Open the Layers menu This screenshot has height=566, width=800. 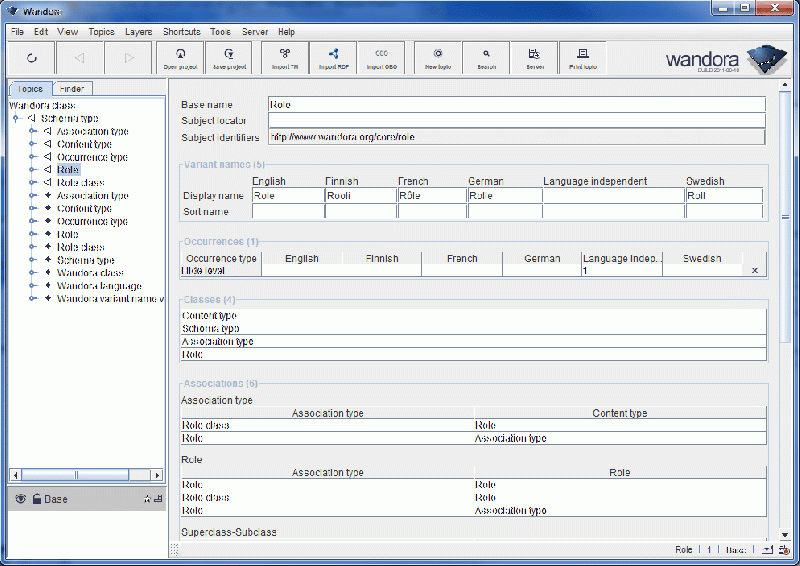(138, 32)
